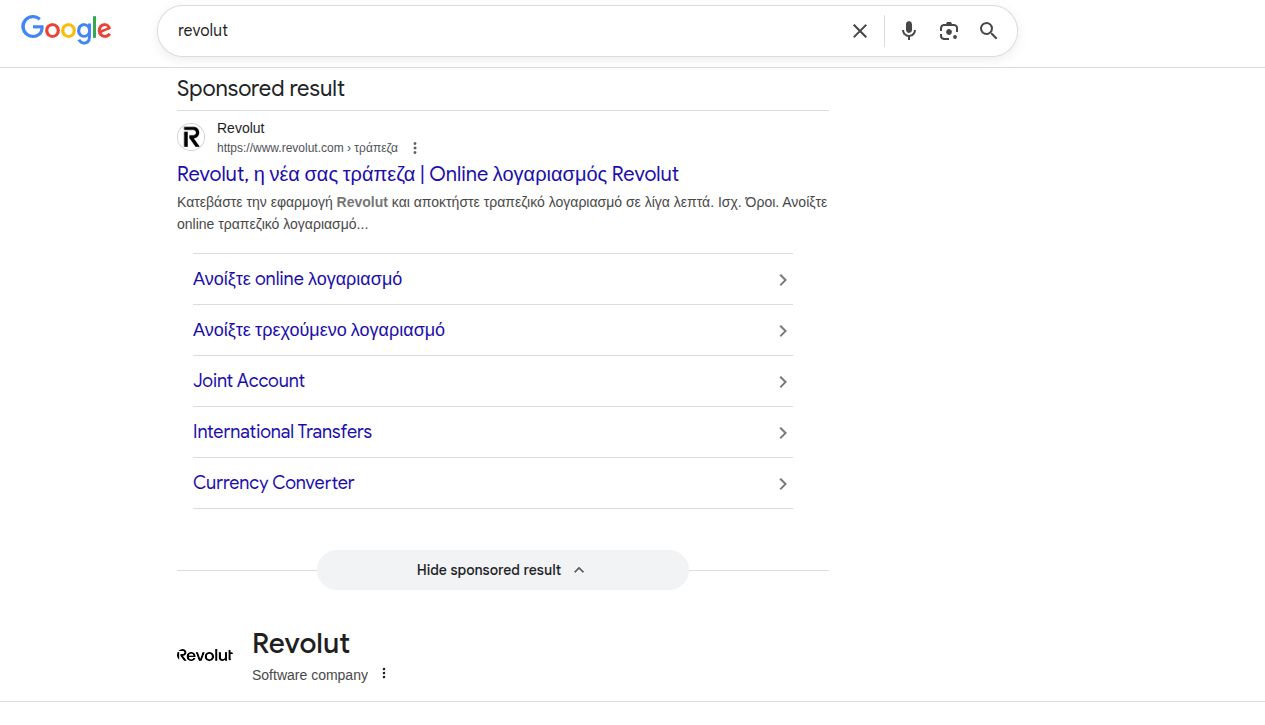
Task: Open the Ανοίξτε τρεχούμενο λογαριασμό sitelink
Action: pos(319,330)
